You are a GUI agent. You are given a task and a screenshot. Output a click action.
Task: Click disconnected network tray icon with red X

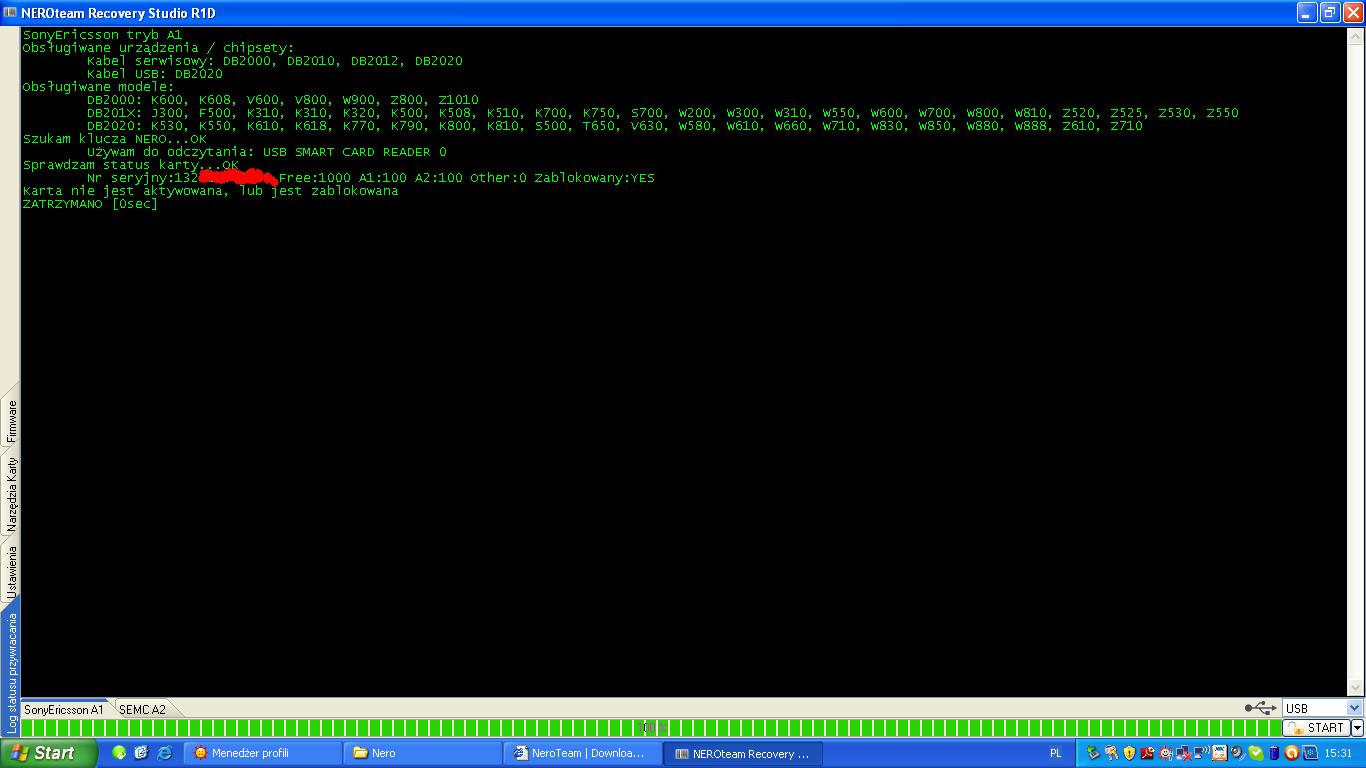coord(1183,753)
